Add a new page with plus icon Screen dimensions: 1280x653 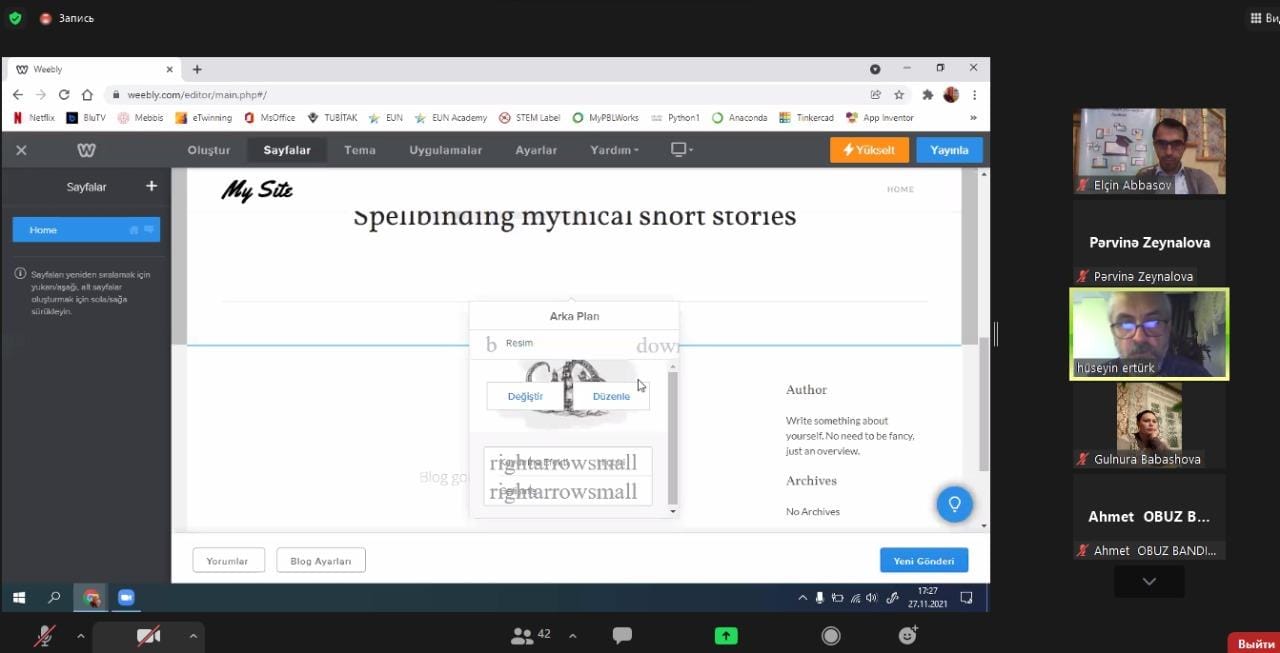click(x=152, y=186)
